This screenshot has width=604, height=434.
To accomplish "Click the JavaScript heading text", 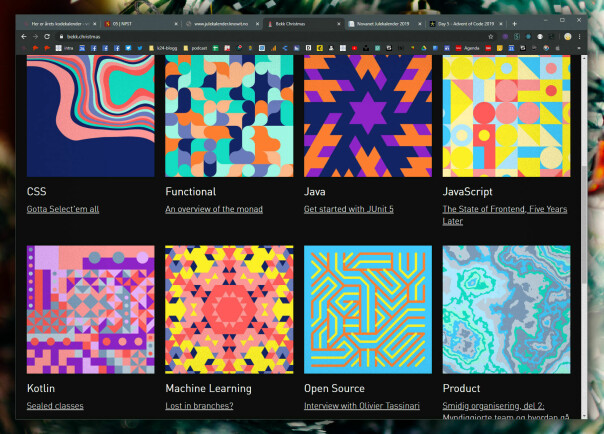I will [x=468, y=191].
